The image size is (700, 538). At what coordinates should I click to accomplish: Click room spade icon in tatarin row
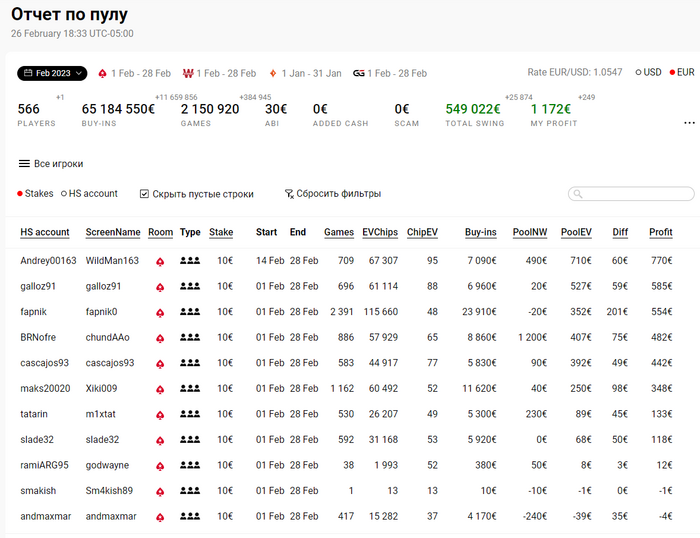[x=160, y=415]
